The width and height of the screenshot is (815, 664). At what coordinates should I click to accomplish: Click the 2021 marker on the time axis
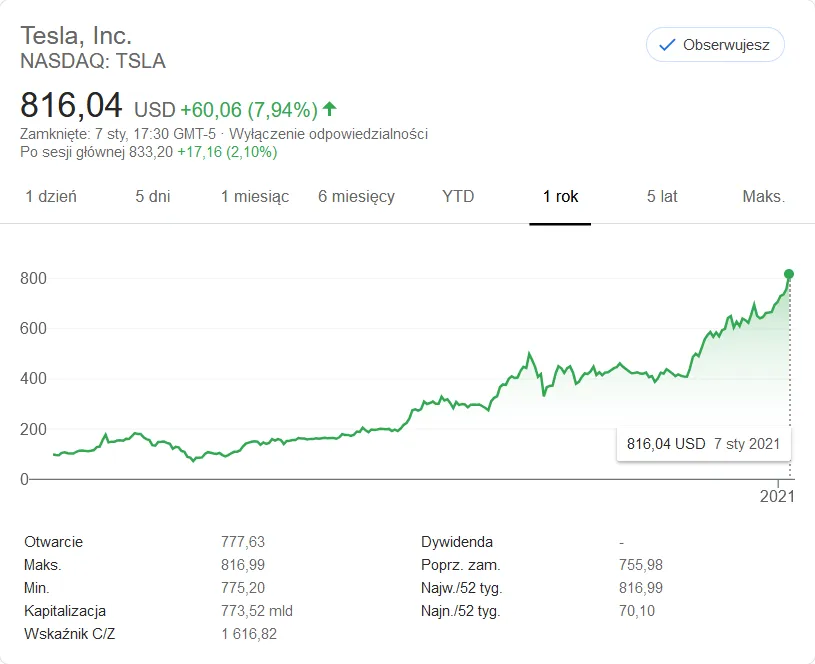(777, 496)
